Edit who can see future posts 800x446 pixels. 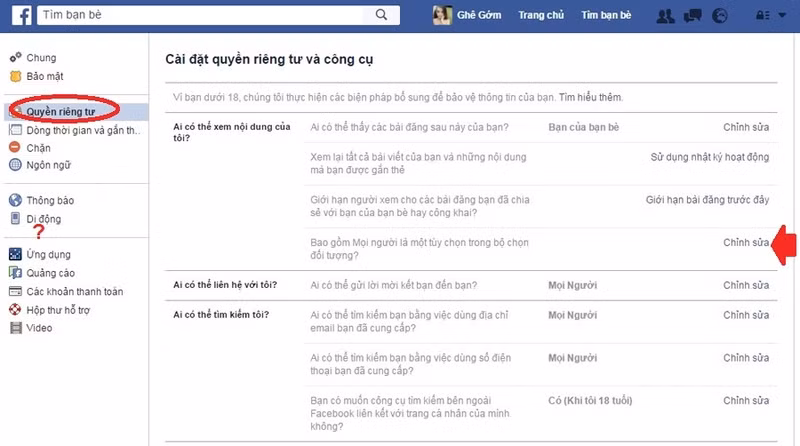pyautogui.click(x=746, y=127)
